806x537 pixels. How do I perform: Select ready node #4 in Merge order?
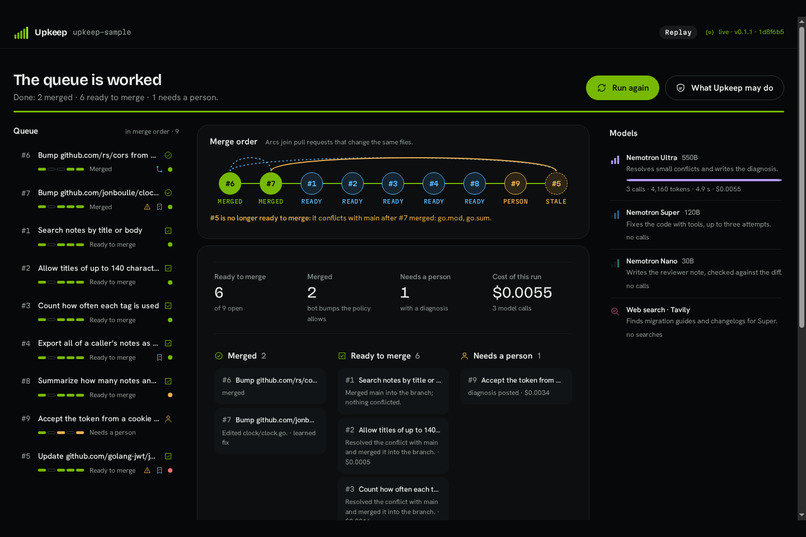click(x=434, y=183)
